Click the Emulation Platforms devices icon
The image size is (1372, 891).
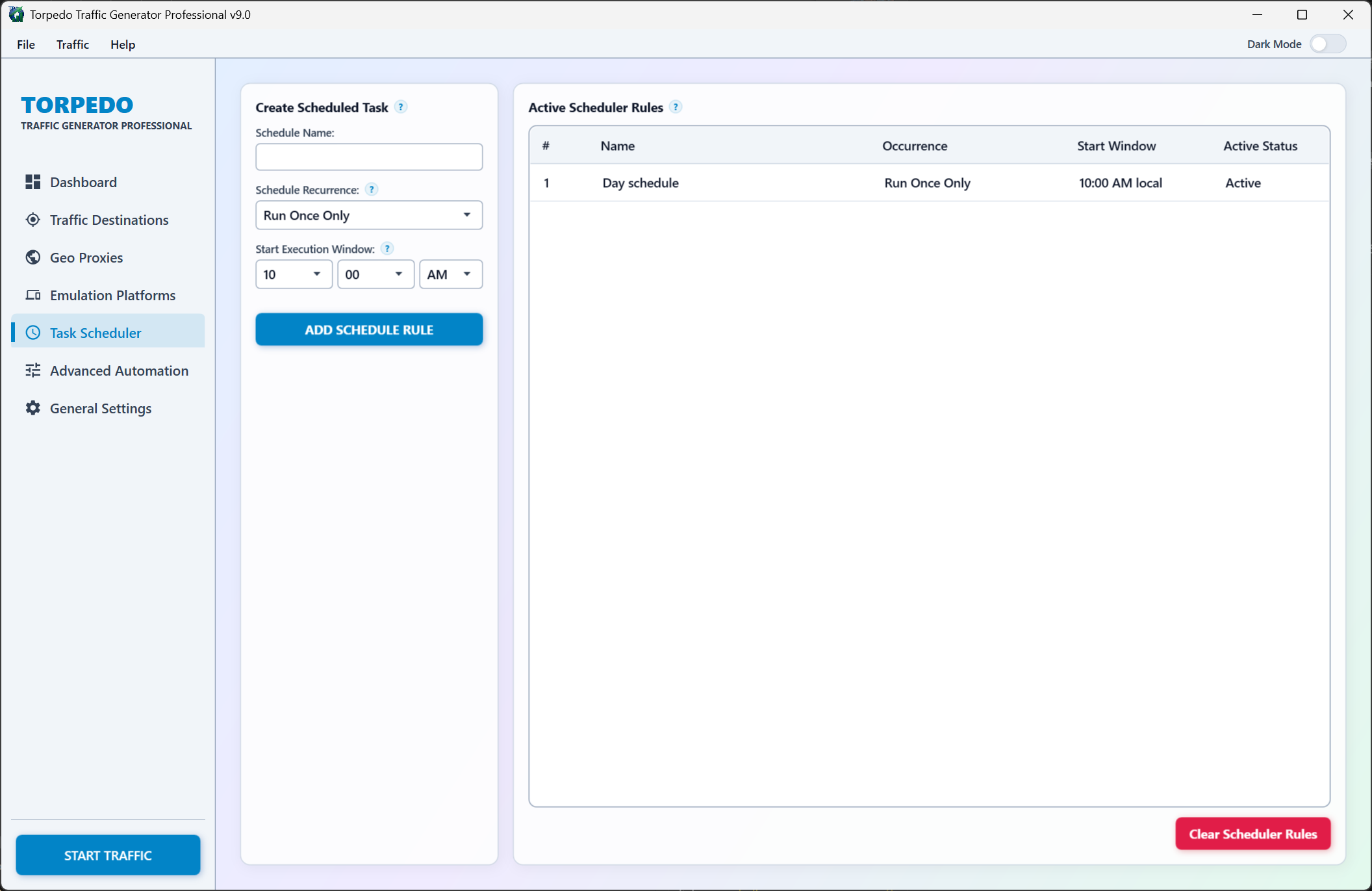pos(32,295)
